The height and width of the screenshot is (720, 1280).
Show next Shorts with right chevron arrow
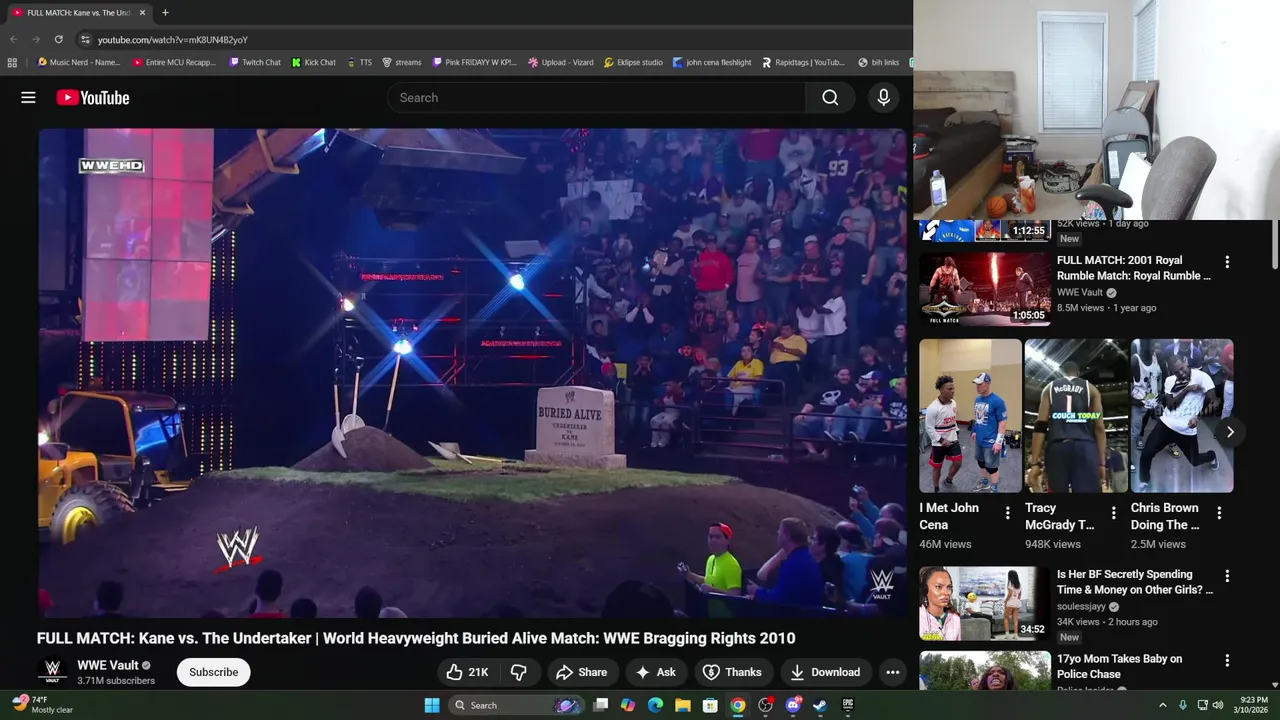pos(1230,432)
